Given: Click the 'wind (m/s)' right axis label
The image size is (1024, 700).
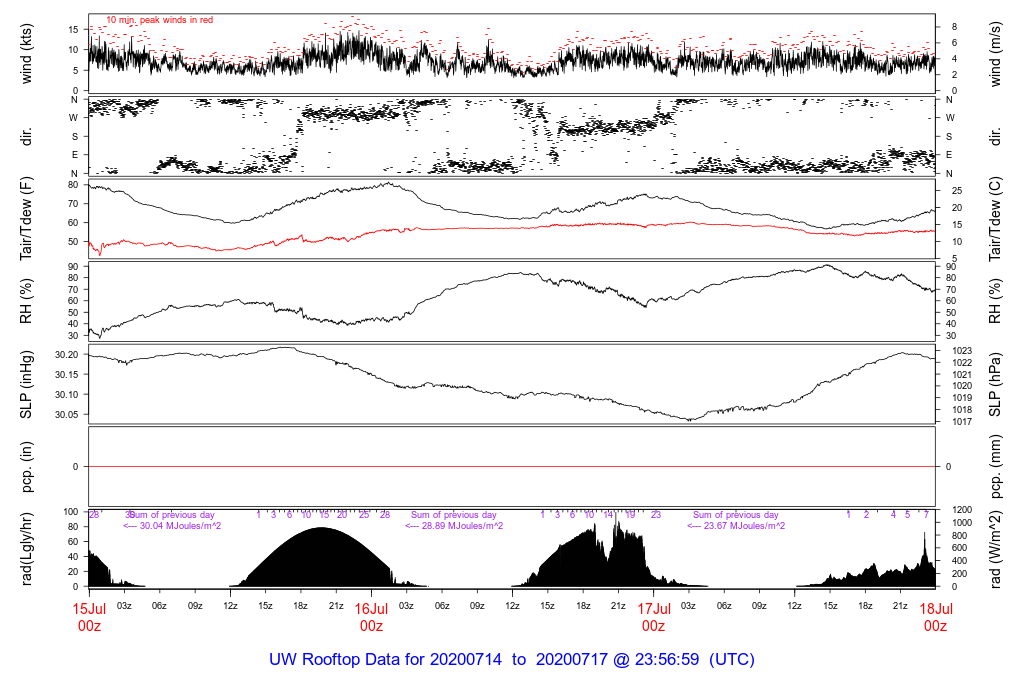Looking at the screenshot, I should click(x=996, y=54).
